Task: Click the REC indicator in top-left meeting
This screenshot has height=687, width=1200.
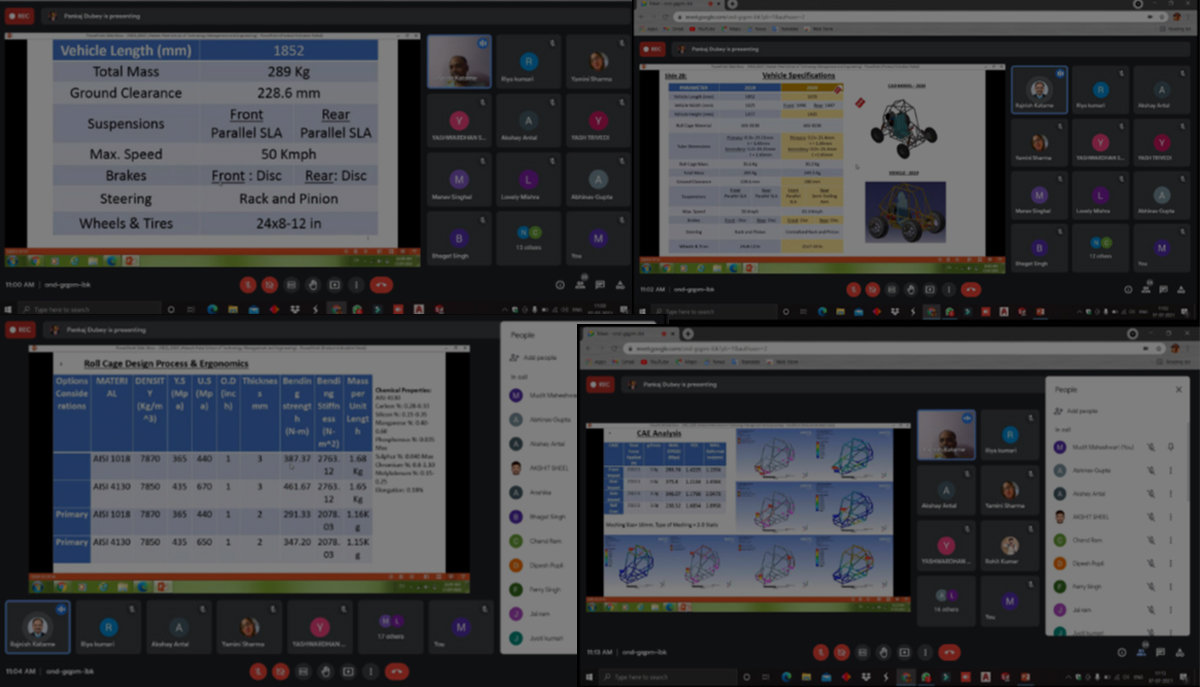Action: coord(20,16)
